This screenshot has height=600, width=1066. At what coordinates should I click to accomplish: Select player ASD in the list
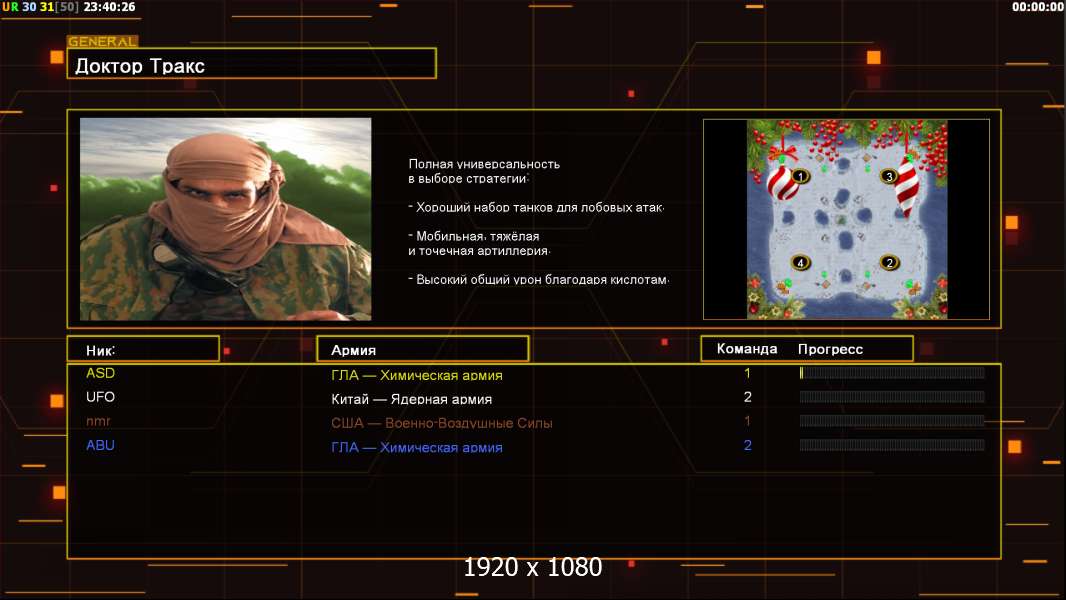click(x=100, y=373)
